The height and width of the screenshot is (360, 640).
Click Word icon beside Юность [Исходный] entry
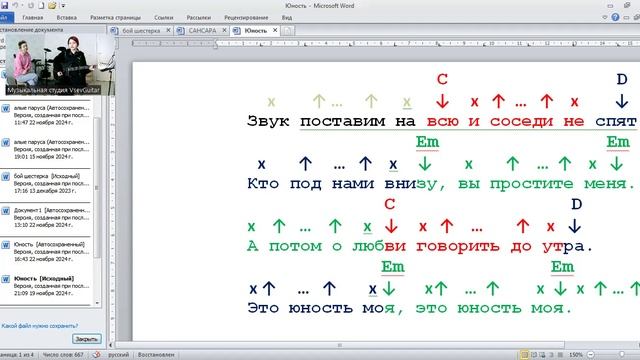tap(6, 279)
